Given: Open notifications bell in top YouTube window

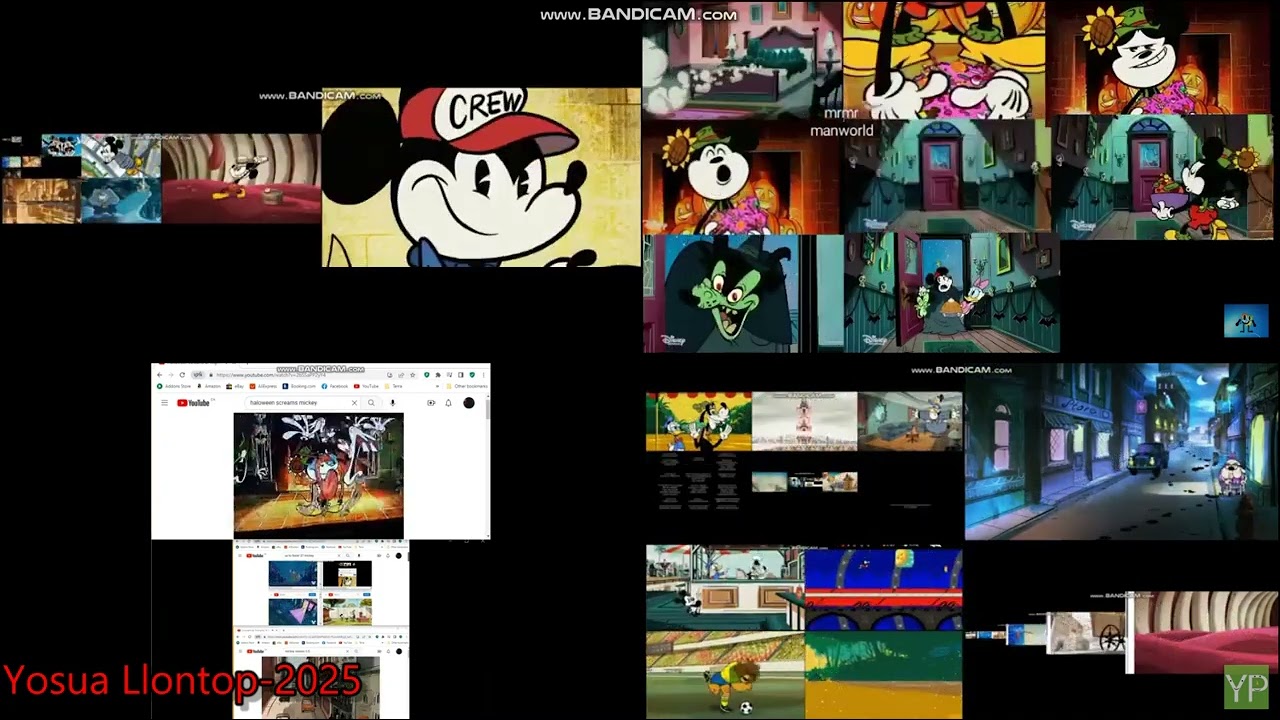Looking at the screenshot, I should point(448,403).
